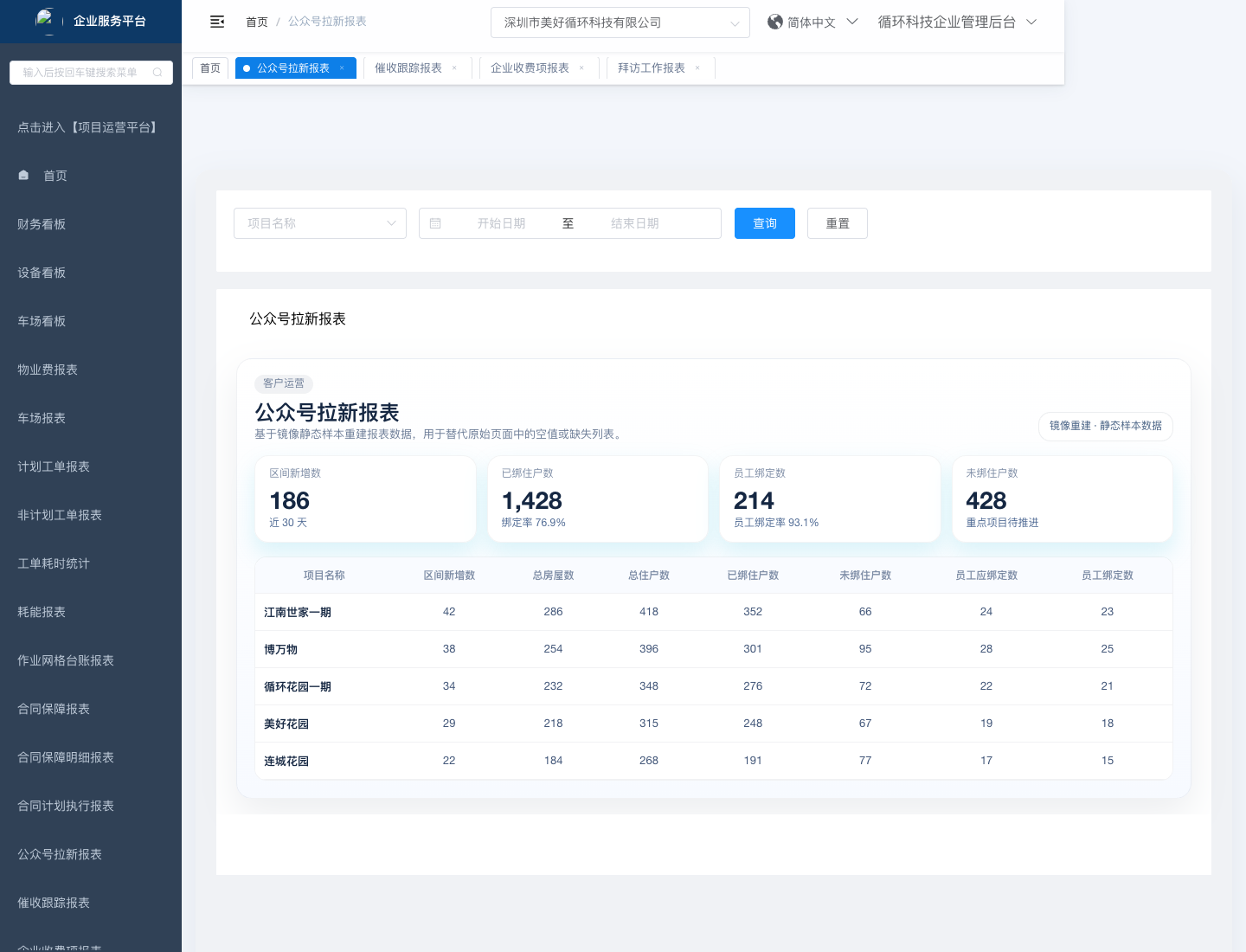The width and height of the screenshot is (1246, 952).
Task: Click the 开始日期 start date field
Action: click(501, 223)
